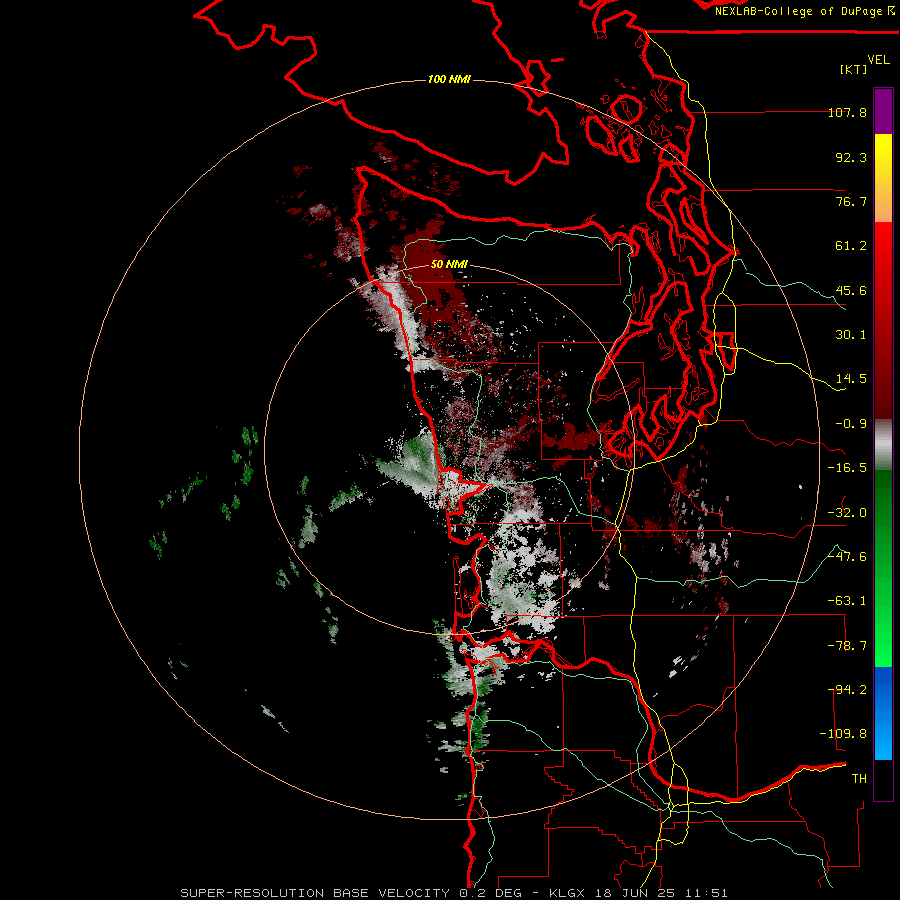
Task: Click the 100 NMI range ring label
Action: click(449, 79)
